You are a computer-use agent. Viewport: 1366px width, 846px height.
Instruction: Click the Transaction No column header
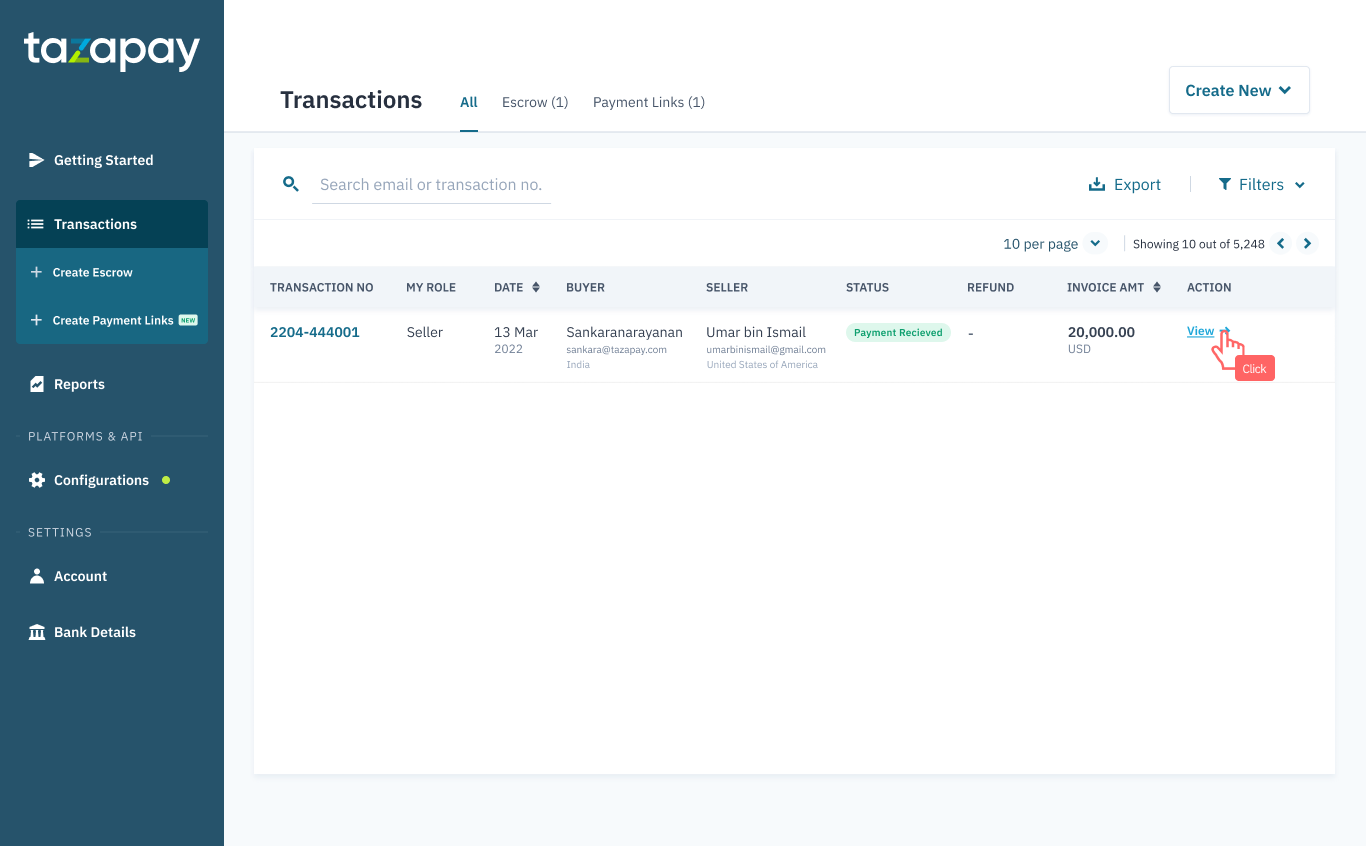[322, 287]
